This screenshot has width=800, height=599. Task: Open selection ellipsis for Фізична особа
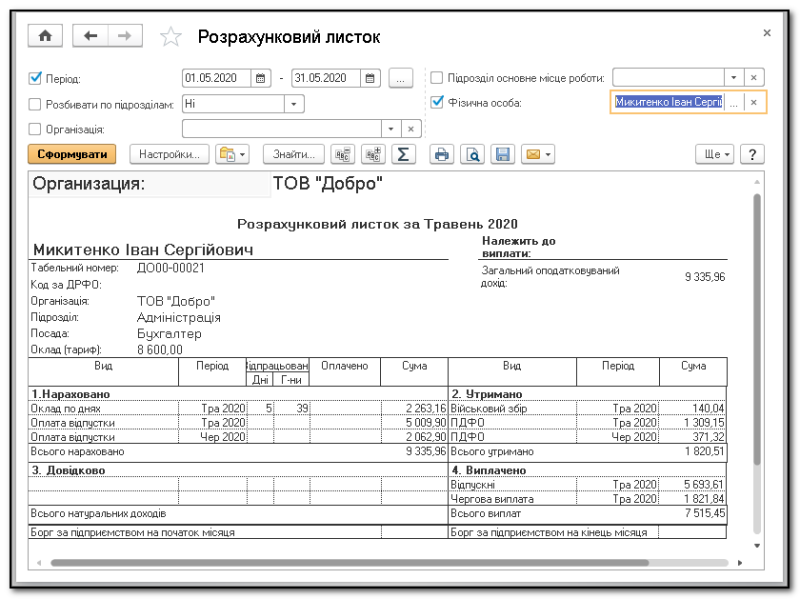pyautogui.click(x=734, y=103)
